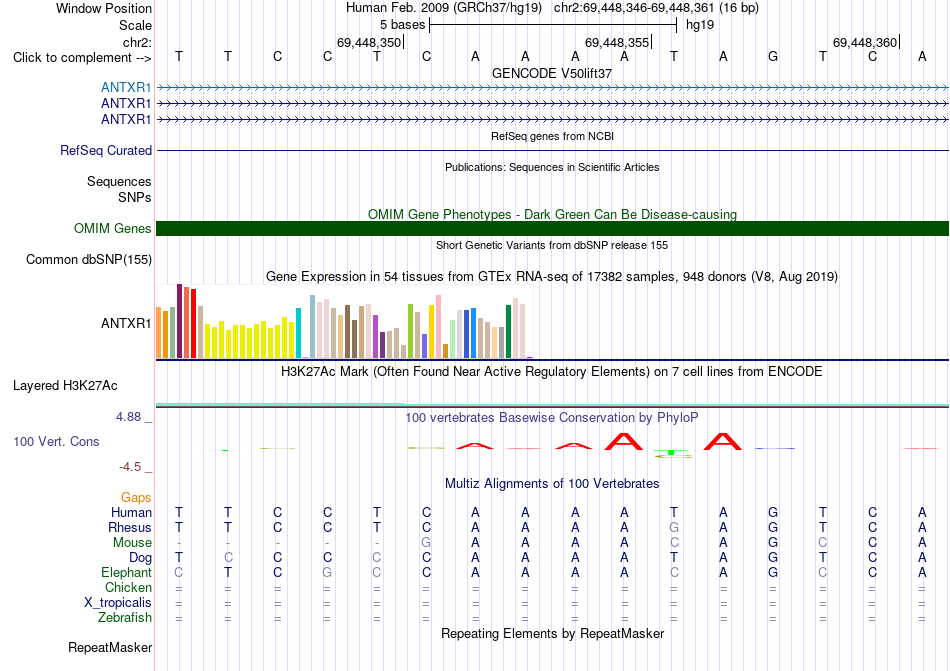Click the H3K27Ac Mark track title

552,371
